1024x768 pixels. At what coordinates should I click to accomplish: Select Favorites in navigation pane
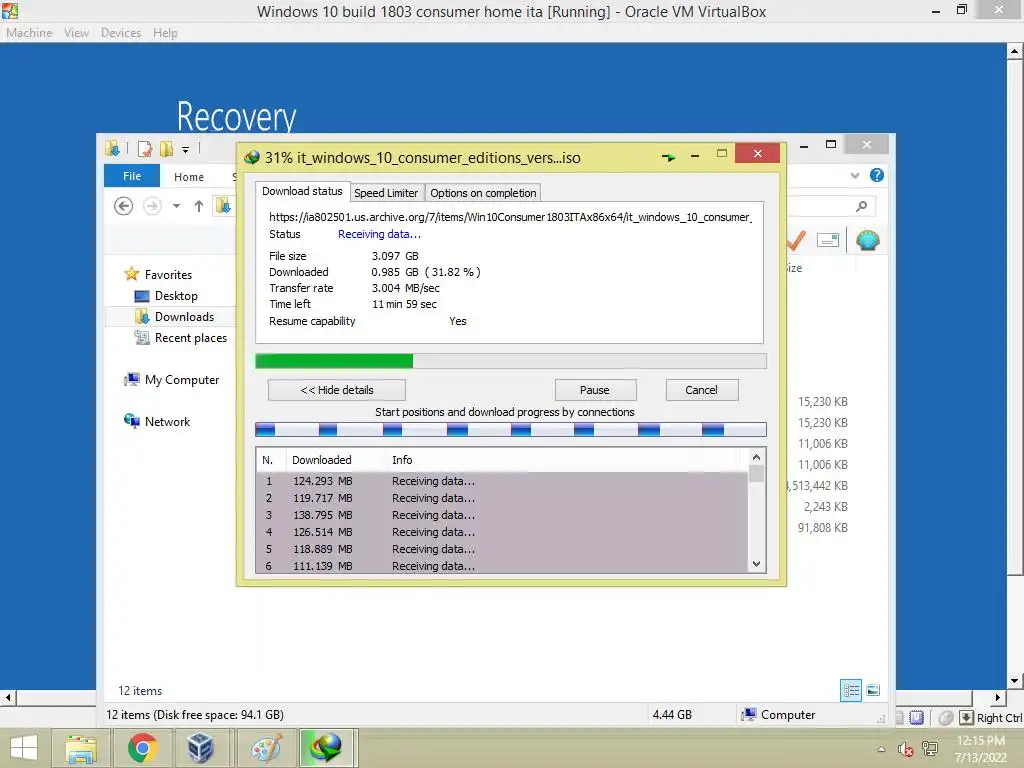[168, 275]
